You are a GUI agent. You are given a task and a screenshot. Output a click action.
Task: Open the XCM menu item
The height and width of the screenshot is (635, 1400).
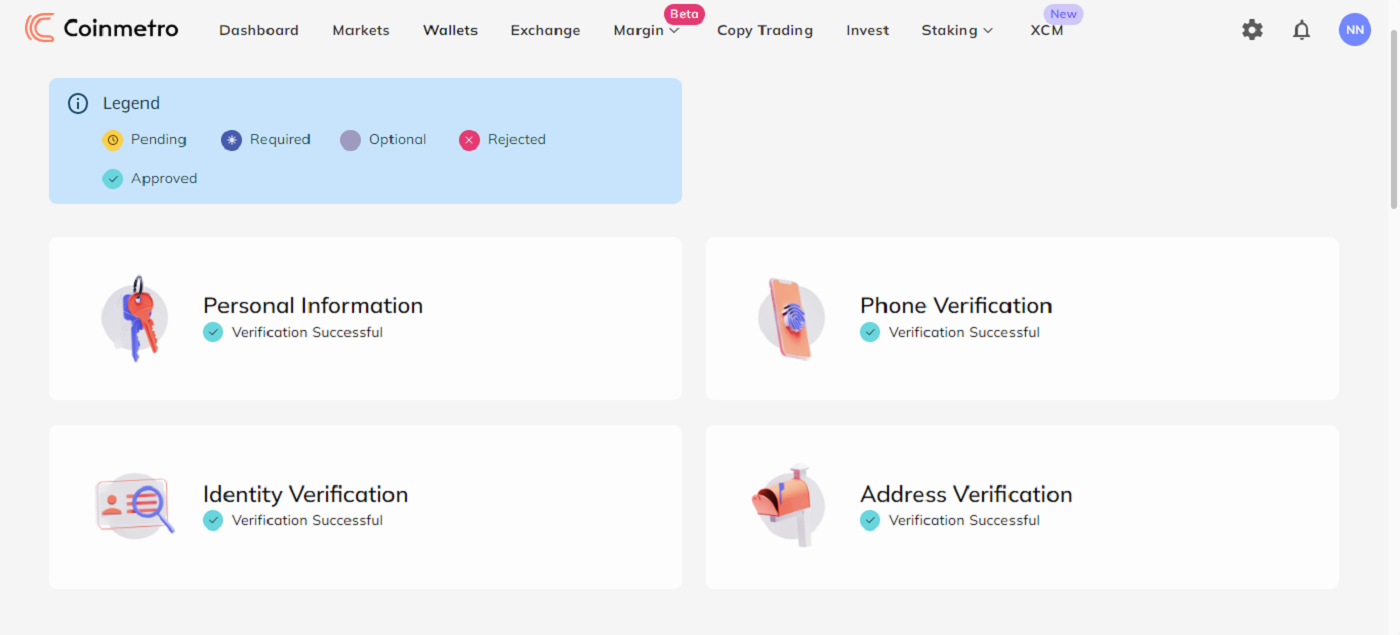pyautogui.click(x=1046, y=30)
